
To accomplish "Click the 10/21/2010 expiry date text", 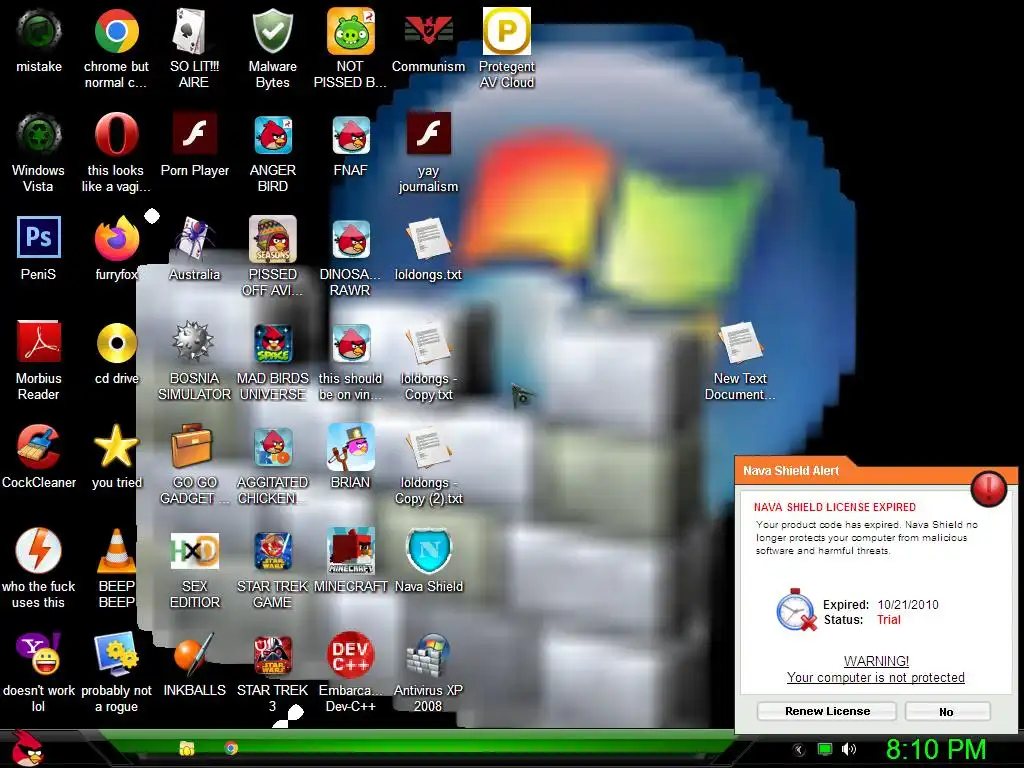I will (x=908, y=605).
